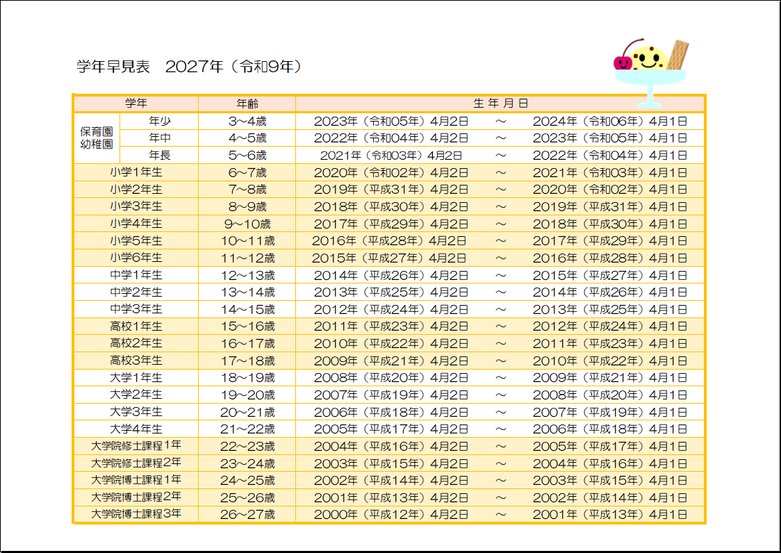Click end date 2022年（令和04年）4月1日
The width and height of the screenshot is (781, 553).
pyautogui.click(x=610, y=155)
